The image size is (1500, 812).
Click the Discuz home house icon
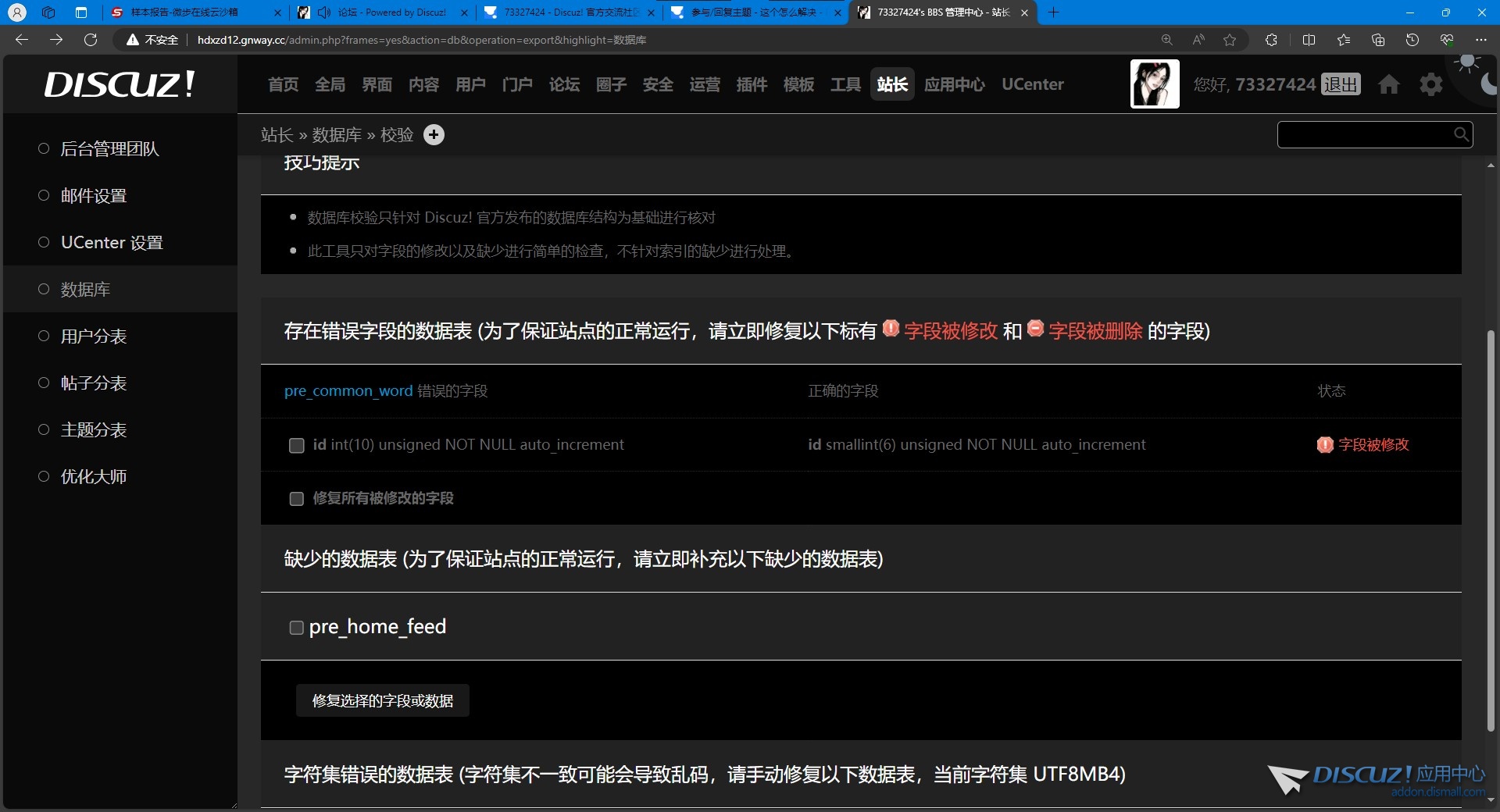[1389, 84]
